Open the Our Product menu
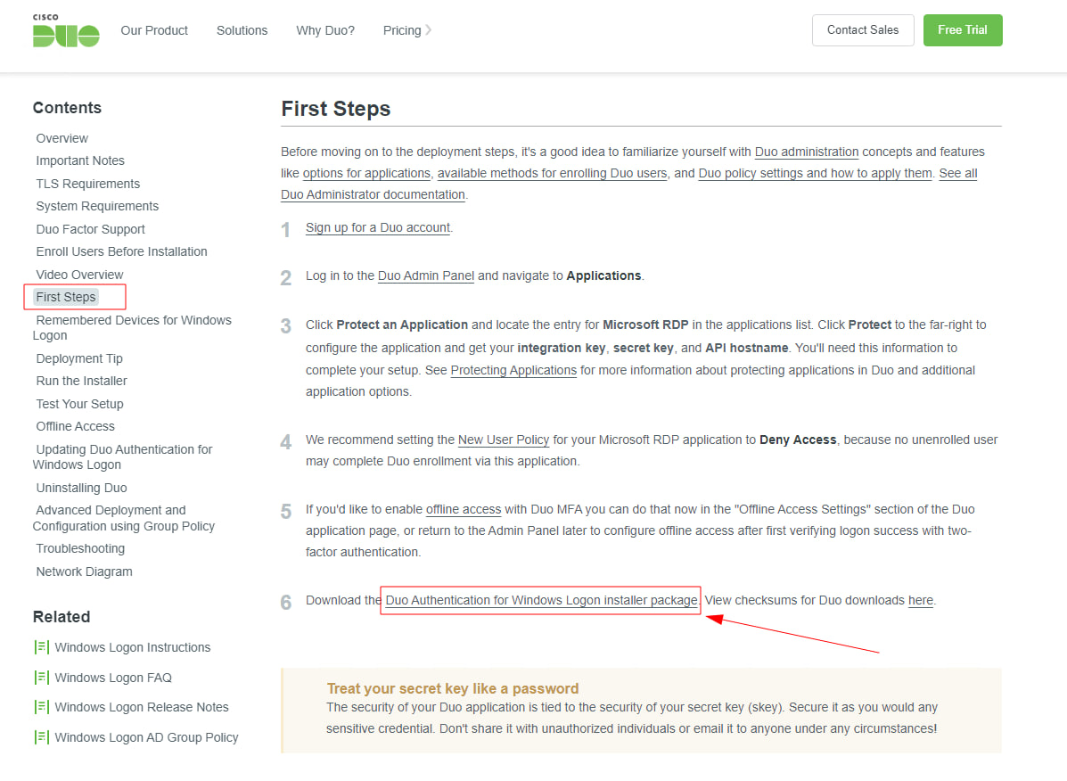1067x781 pixels. click(154, 31)
